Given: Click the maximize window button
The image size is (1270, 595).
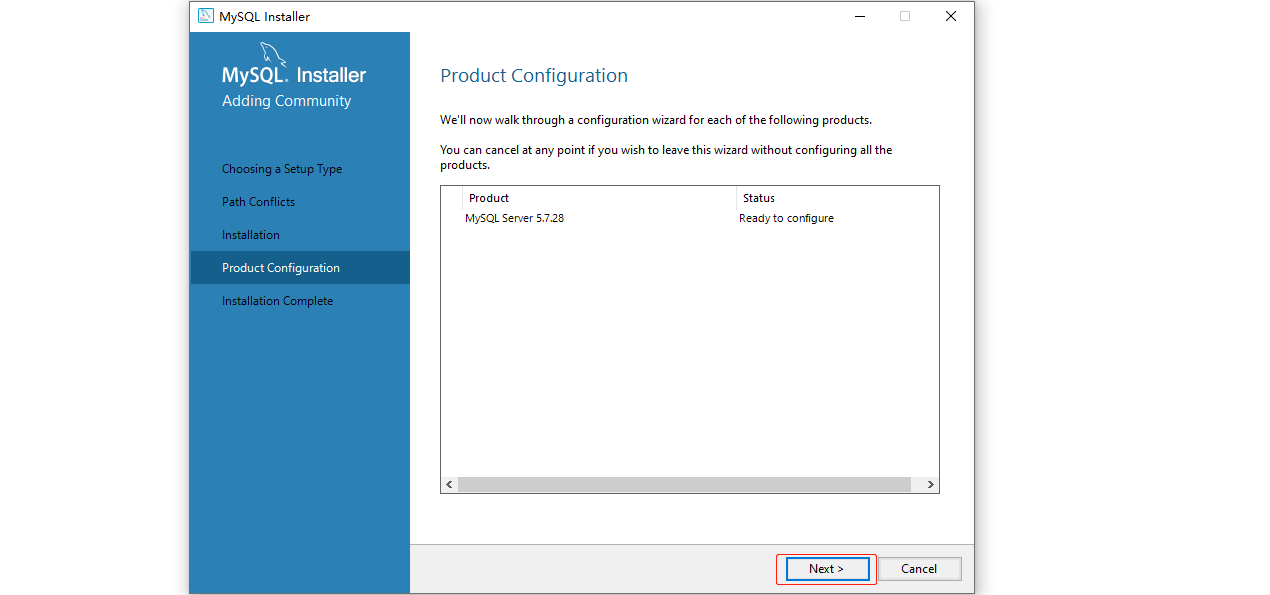Looking at the screenshot, I should [905, 16].
